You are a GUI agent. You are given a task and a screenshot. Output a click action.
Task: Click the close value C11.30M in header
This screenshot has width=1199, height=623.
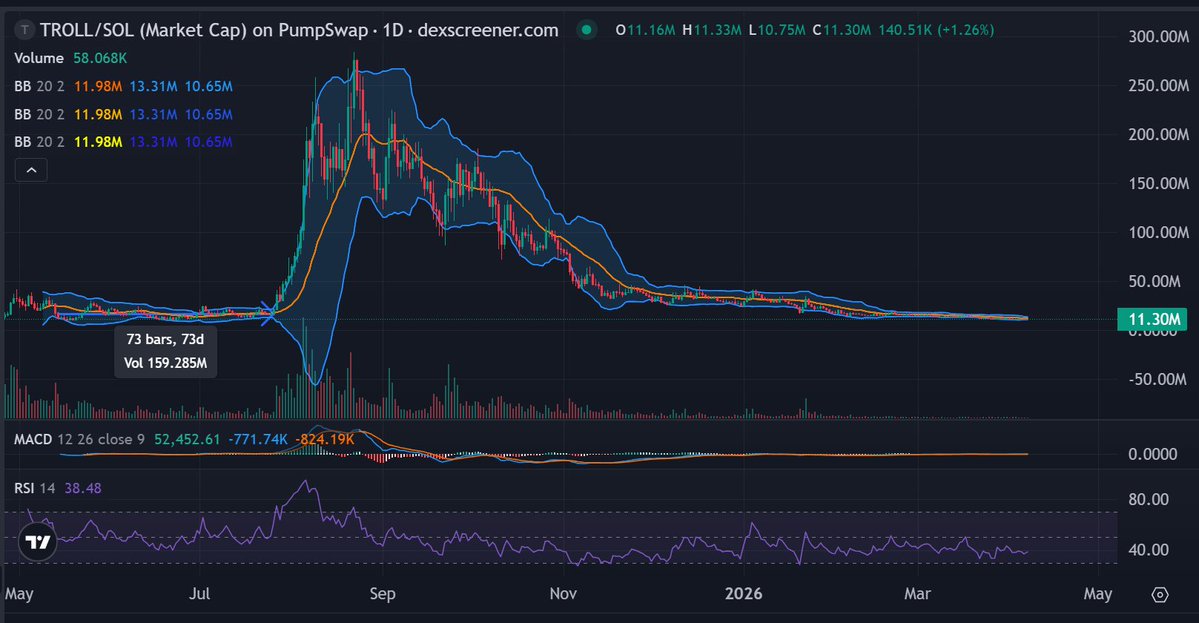(841, 31)
